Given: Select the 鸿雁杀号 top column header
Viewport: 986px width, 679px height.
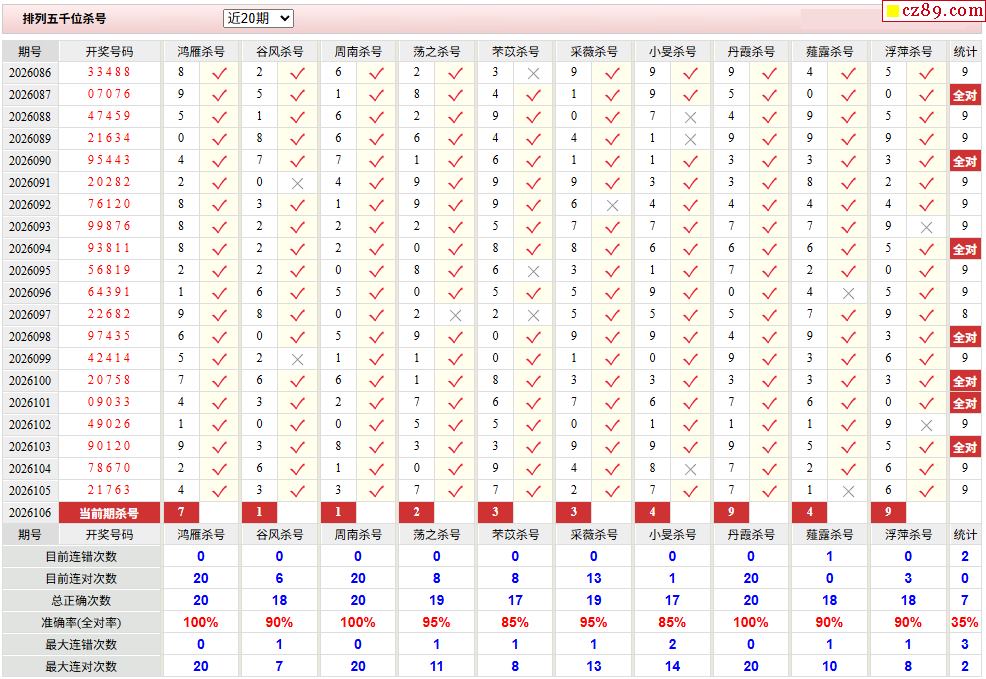Looking at the screenshot, I should click(201, 52).
